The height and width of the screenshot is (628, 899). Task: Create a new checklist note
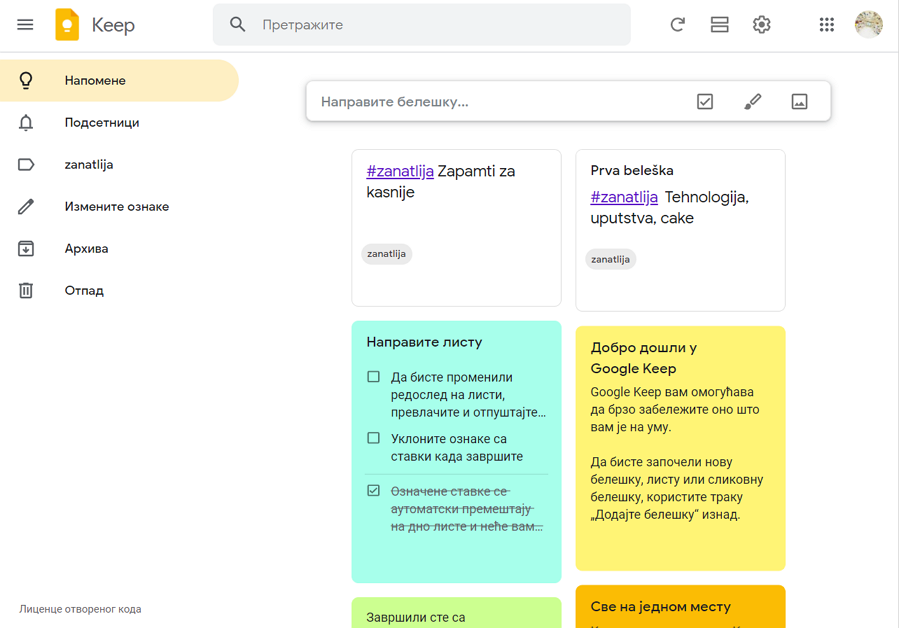pyautogui.click(x=705, y=102)
